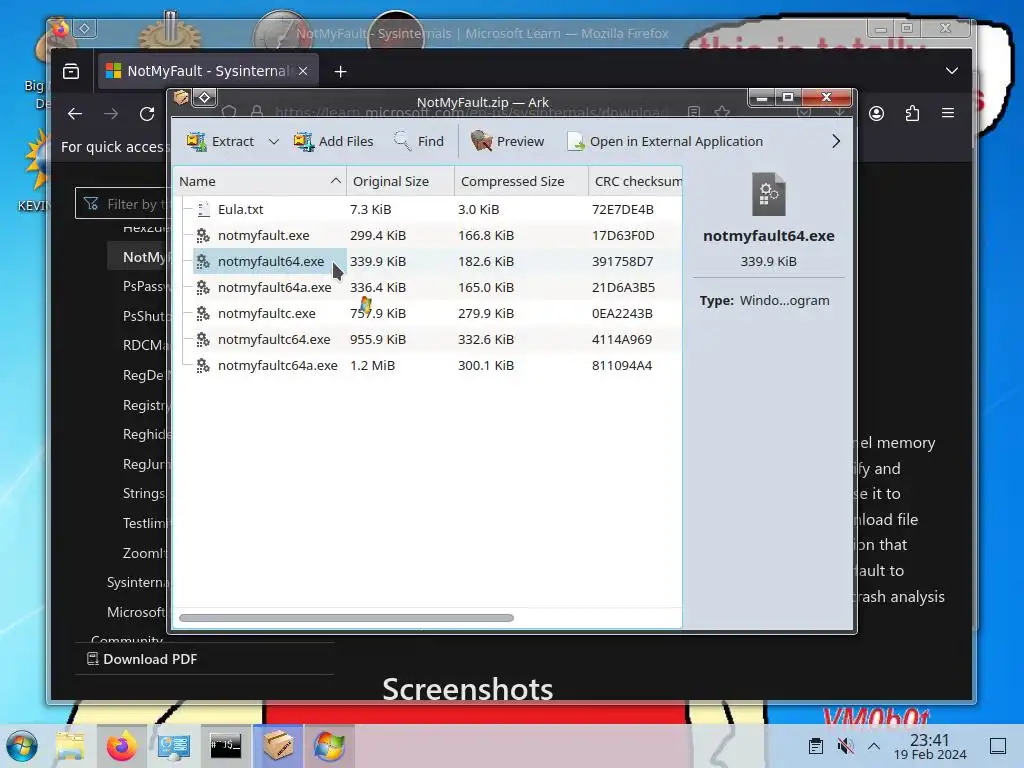
Task: Click Firefox back arrow button
Action: coord(75,114)
